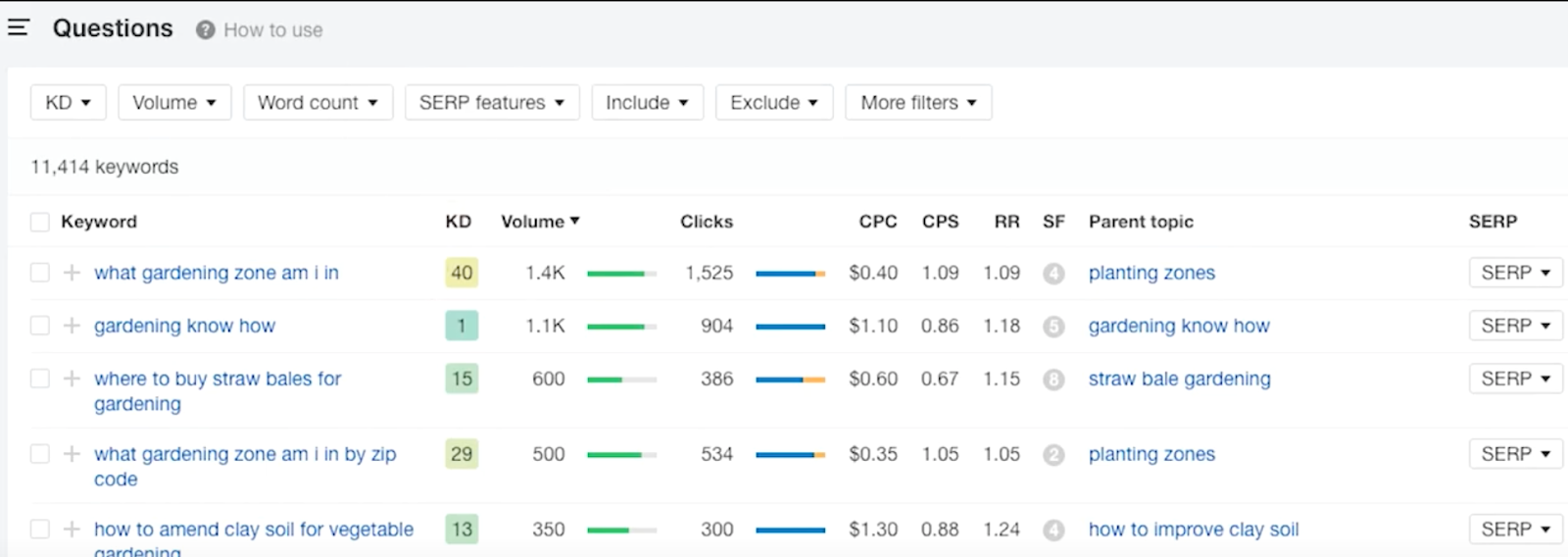This screenshot has height=557, width=1568.
Task: Click SERP features badge for planting zones row
Action: click(1053, 274)
